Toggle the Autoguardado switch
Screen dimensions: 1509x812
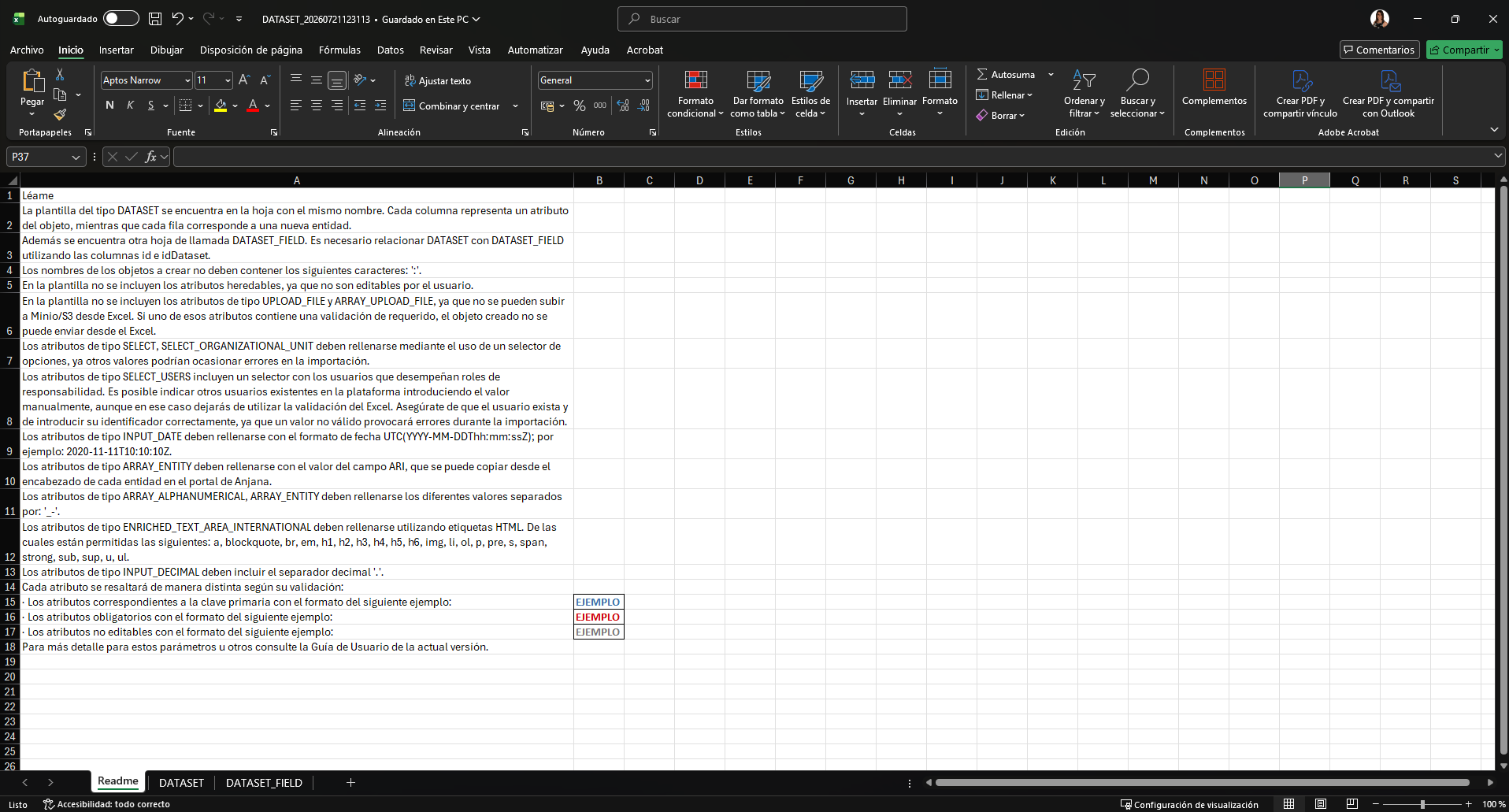click(120, 18)
